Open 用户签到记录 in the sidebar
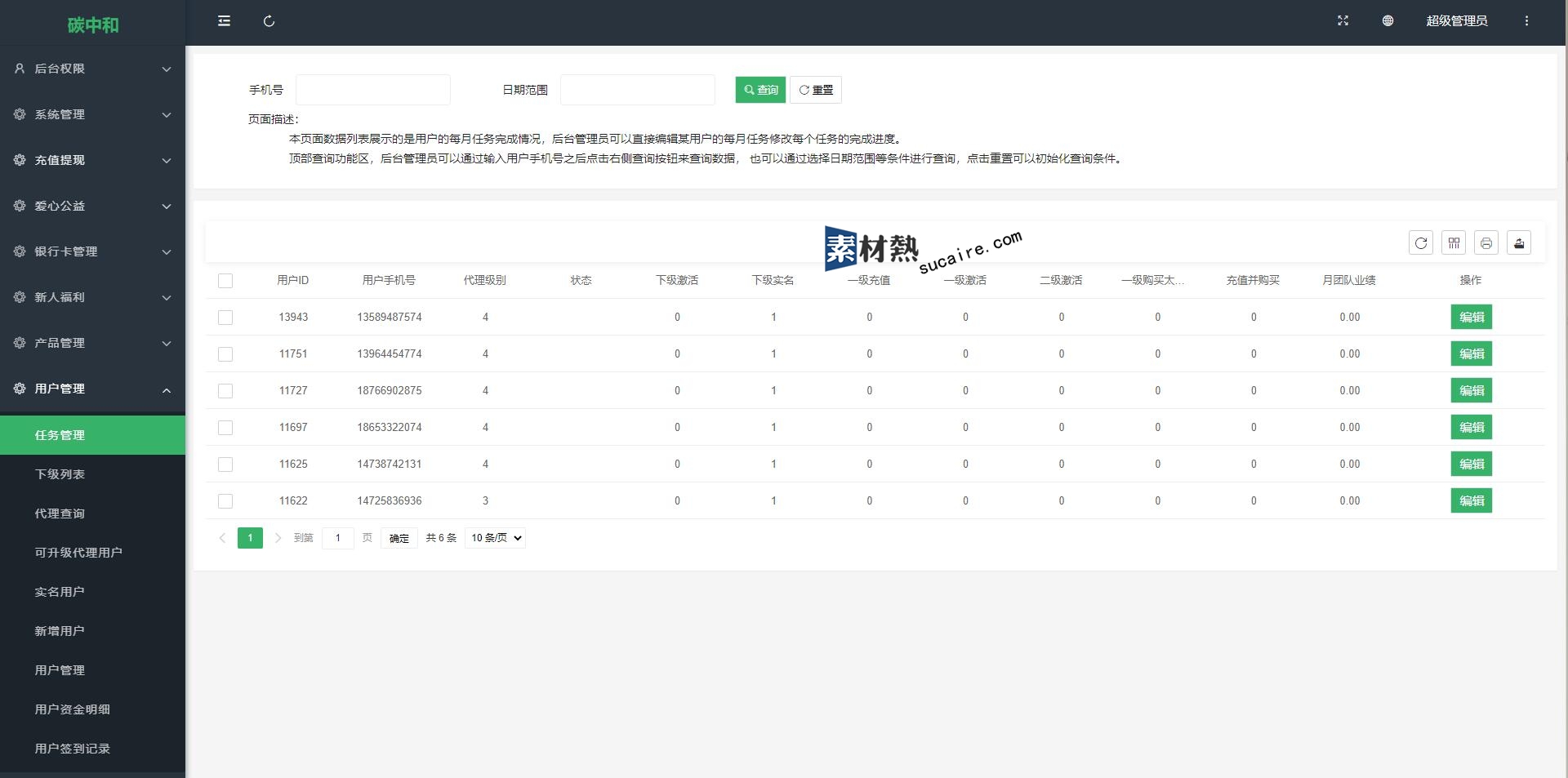Viewport: 1568px width, 778px height. [x=92, y=749]
